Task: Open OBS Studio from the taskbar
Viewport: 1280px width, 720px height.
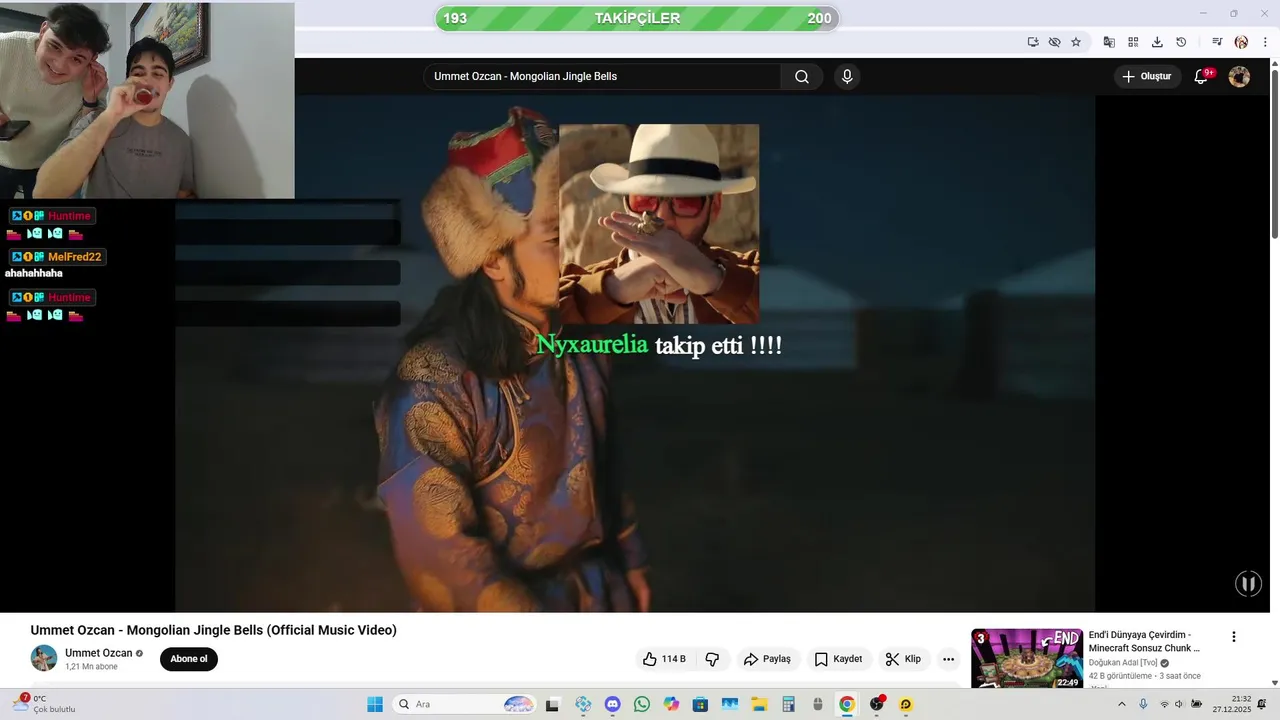Action: 877,704
